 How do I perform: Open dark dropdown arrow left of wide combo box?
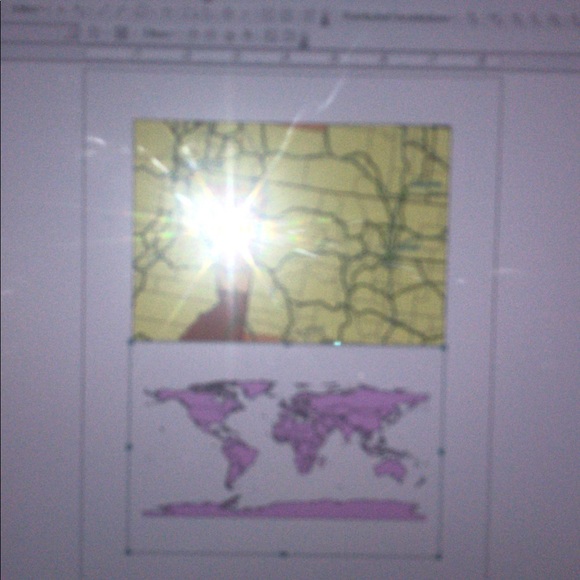(x=324, y=21)
